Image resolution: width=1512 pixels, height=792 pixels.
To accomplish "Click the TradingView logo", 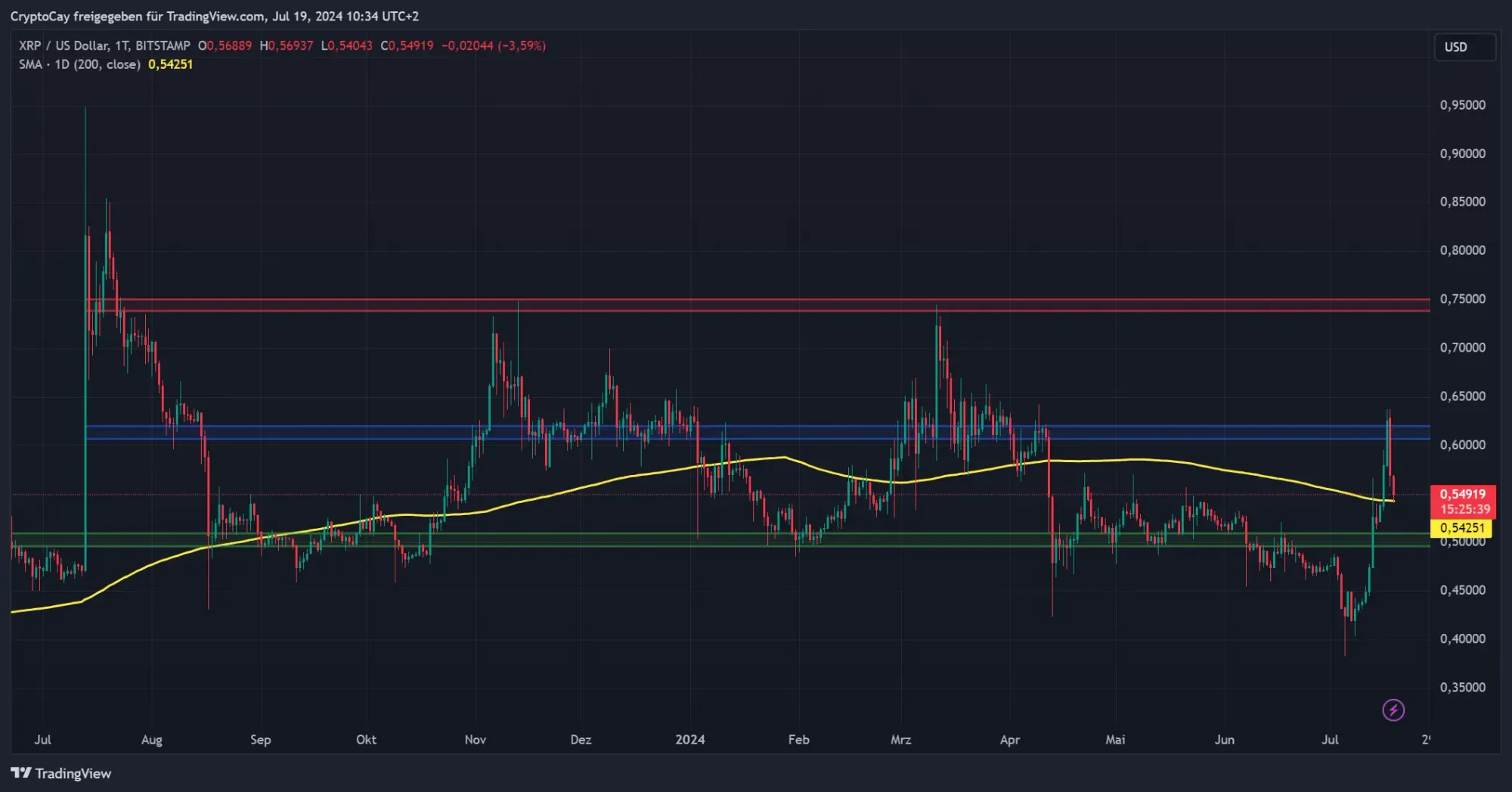I will (x=61, y=773).
